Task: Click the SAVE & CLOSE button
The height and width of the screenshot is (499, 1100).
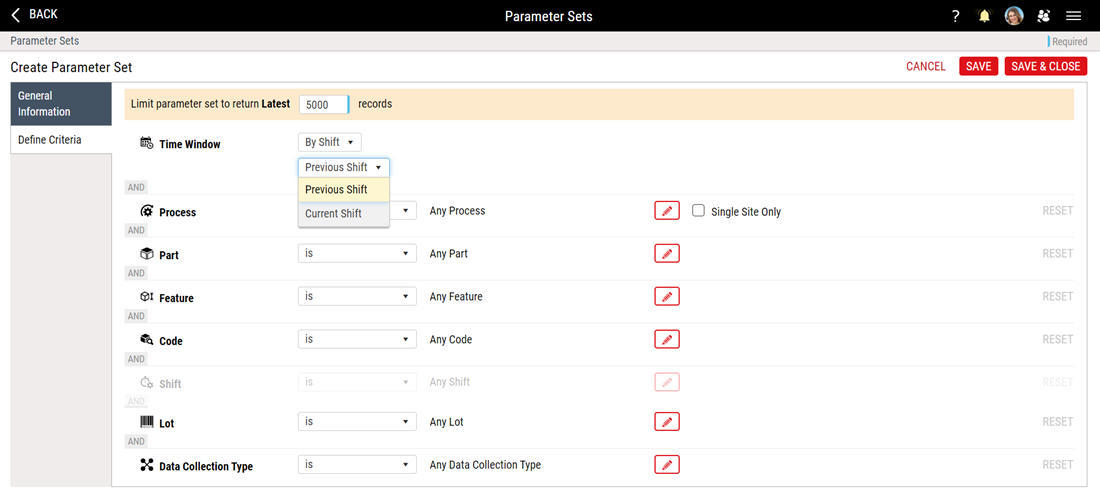Action: pyautogui.click(x=1045, y=66)
